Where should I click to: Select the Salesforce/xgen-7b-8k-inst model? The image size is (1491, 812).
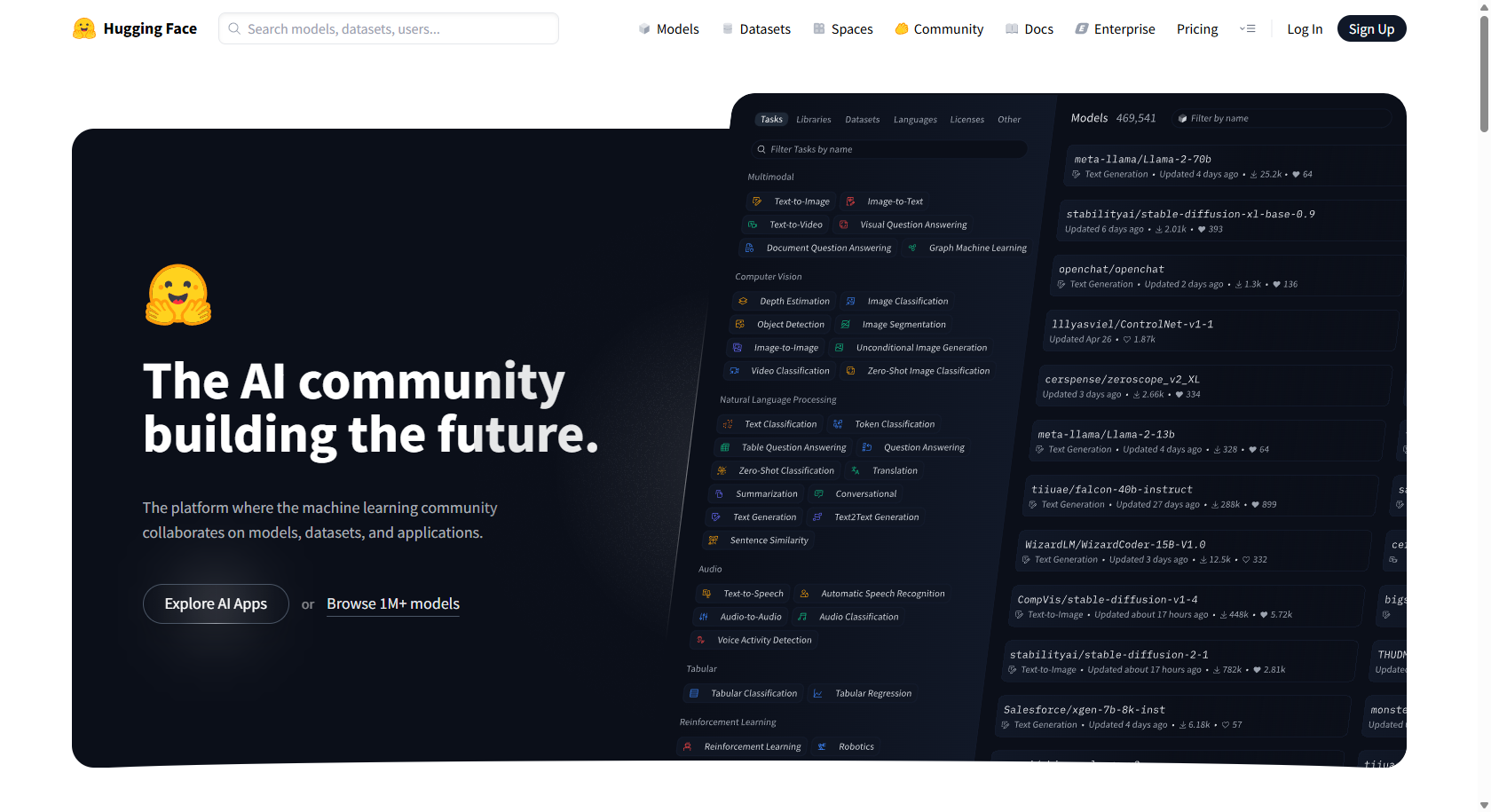1172,715
